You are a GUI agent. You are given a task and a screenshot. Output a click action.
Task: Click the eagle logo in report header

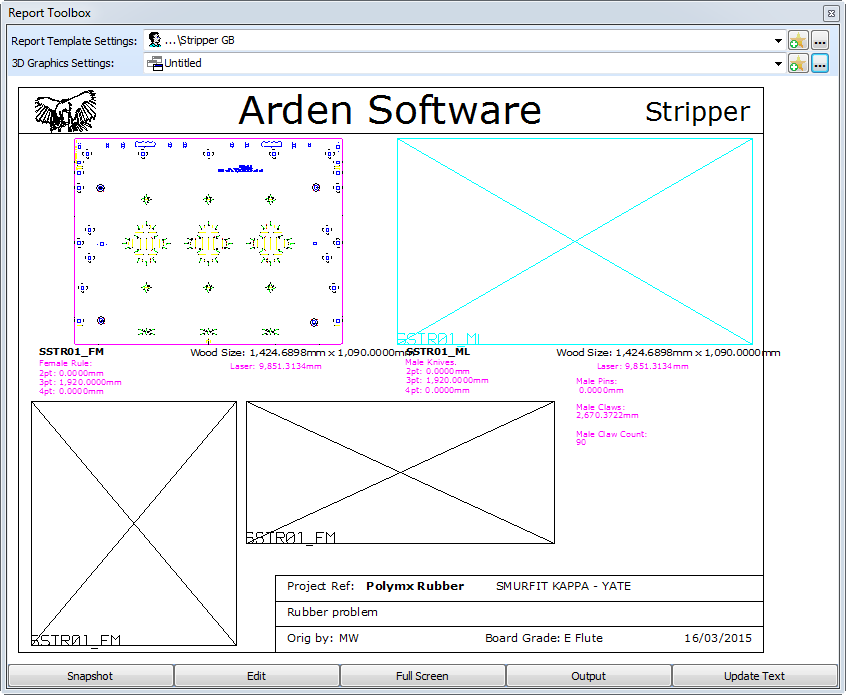[65, 110]
